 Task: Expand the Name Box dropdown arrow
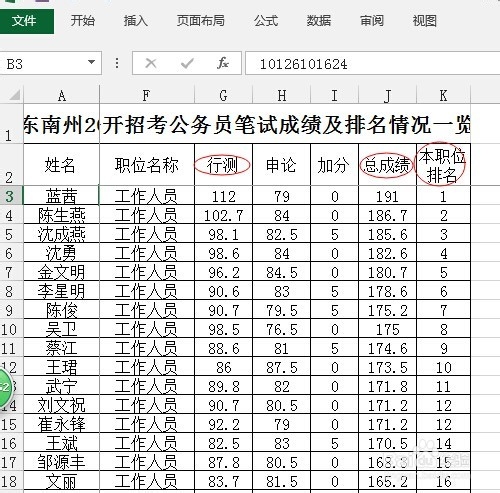[x=91, y=62]
